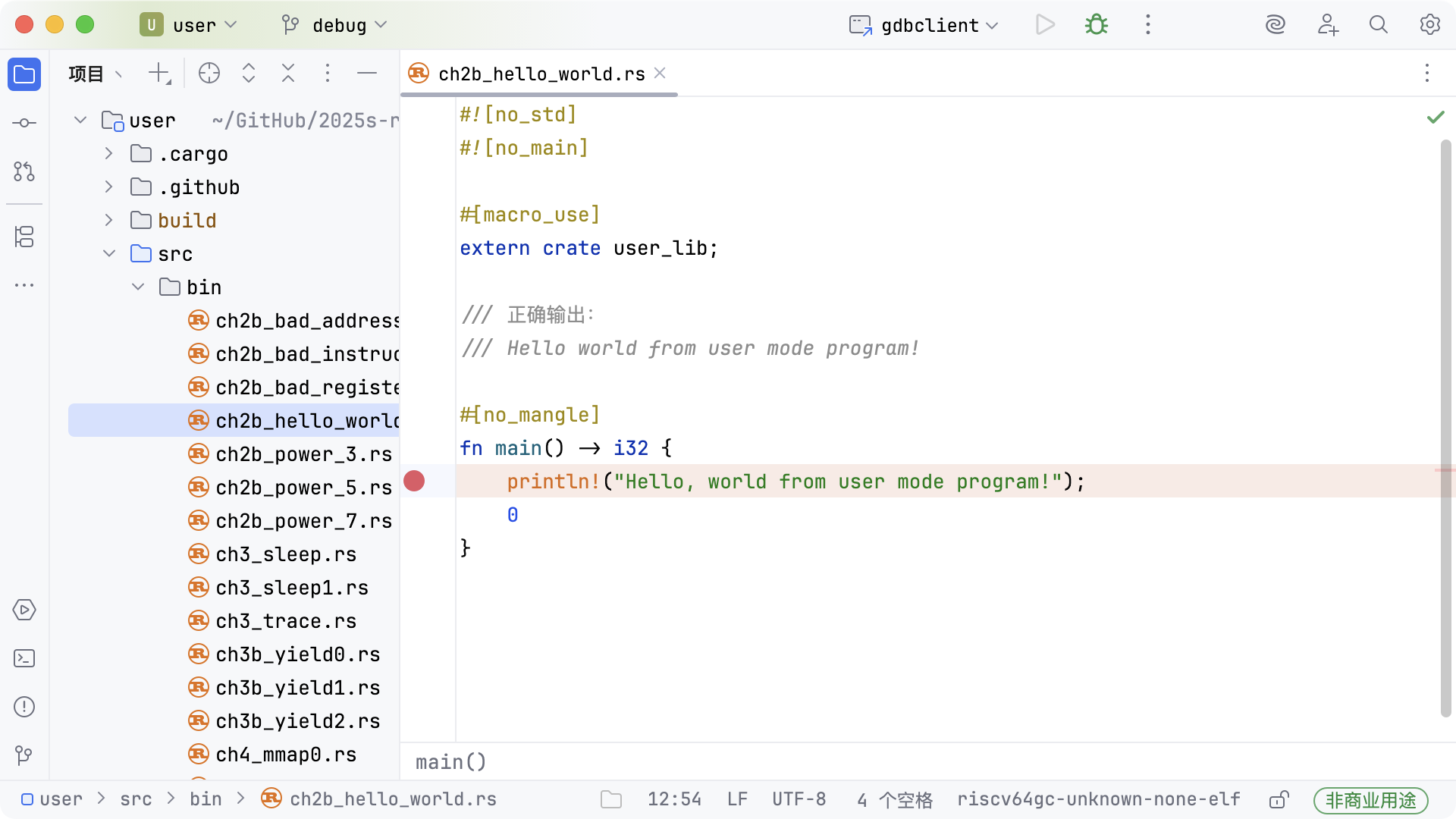Close the ch2b_hello_world.rs tab
The image size is (1456, 819).
pyautogui.click(x=660, y=73)
